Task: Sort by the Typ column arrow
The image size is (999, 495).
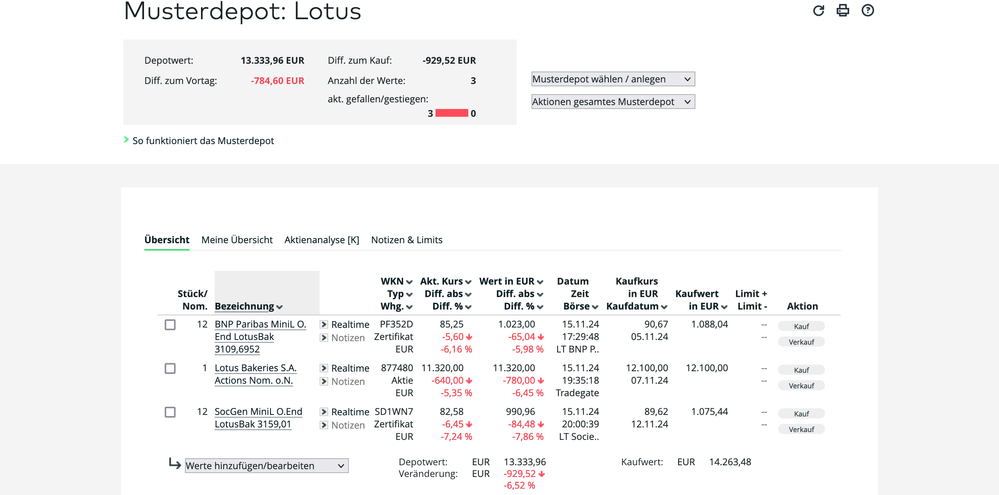Action: (x=409, y=294)
